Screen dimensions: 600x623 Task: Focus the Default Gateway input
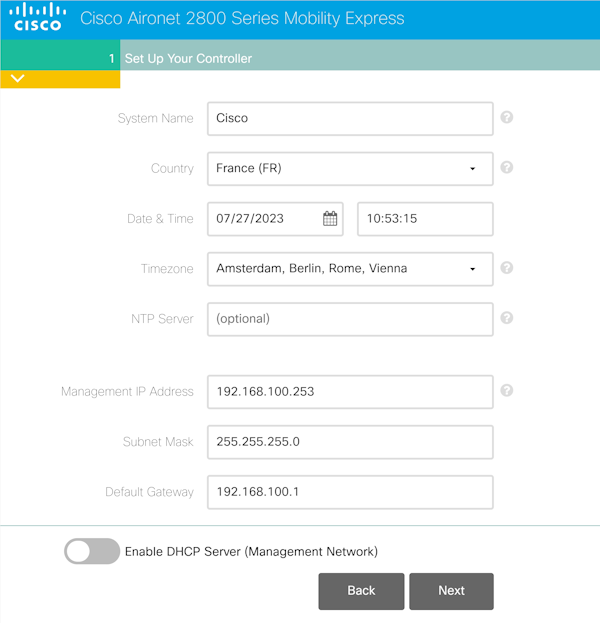(350, 492)
